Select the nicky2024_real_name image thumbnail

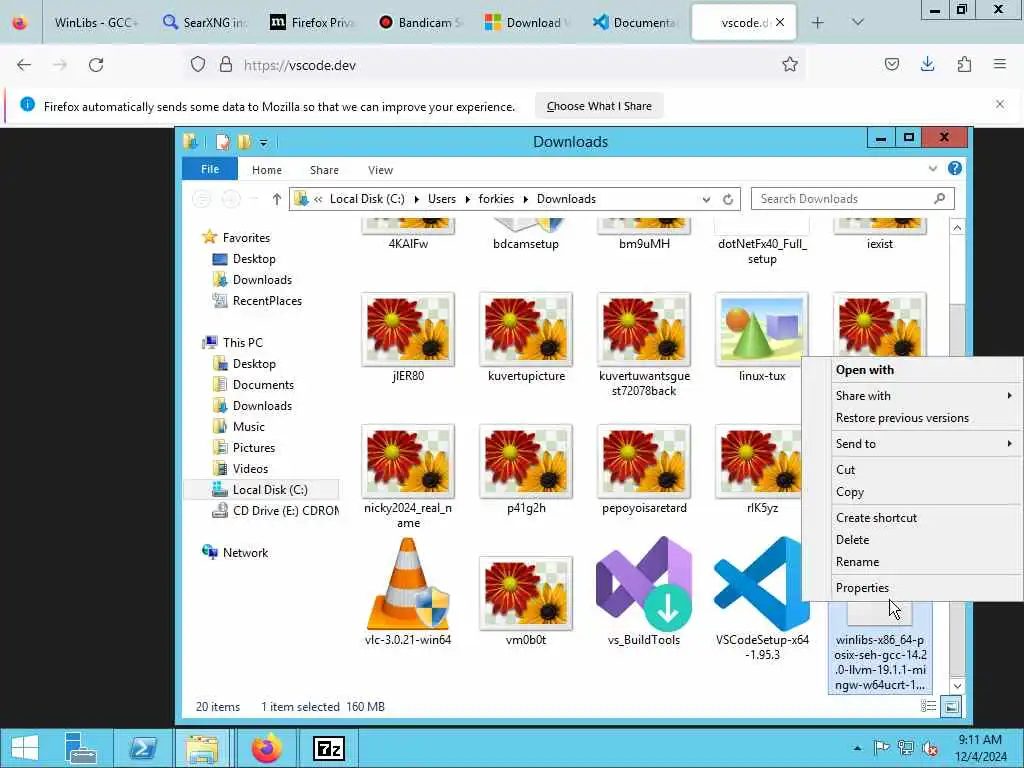coord(408,461)
